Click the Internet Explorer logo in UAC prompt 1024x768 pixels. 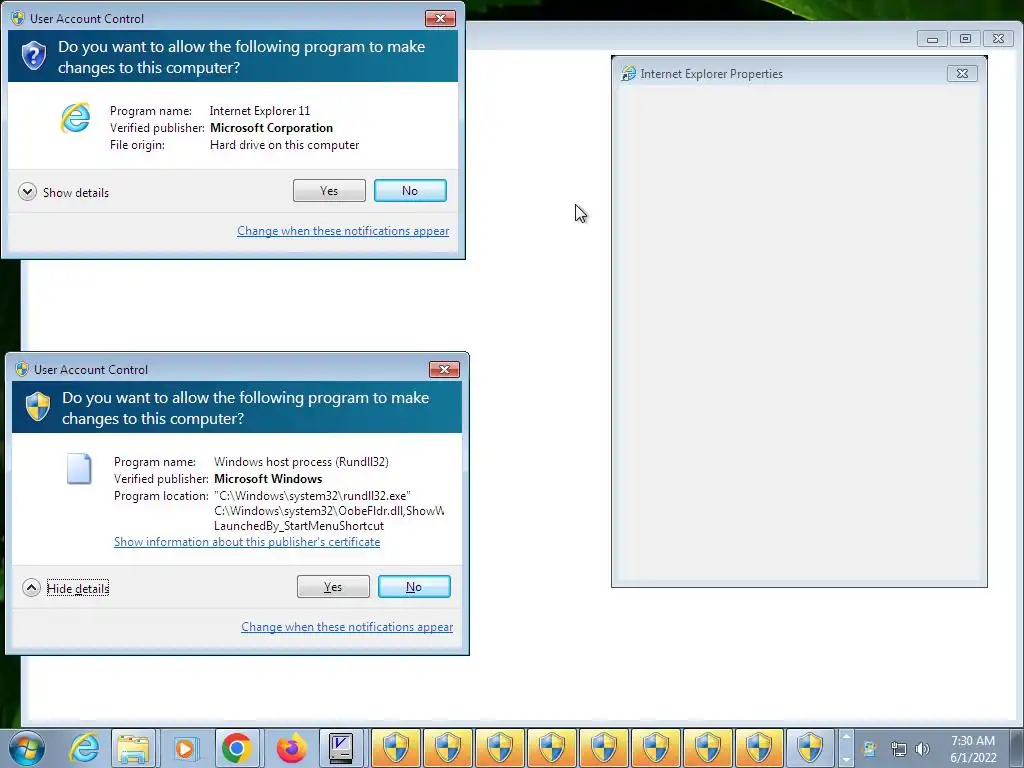pyautogui.click(x=76, y=118)
